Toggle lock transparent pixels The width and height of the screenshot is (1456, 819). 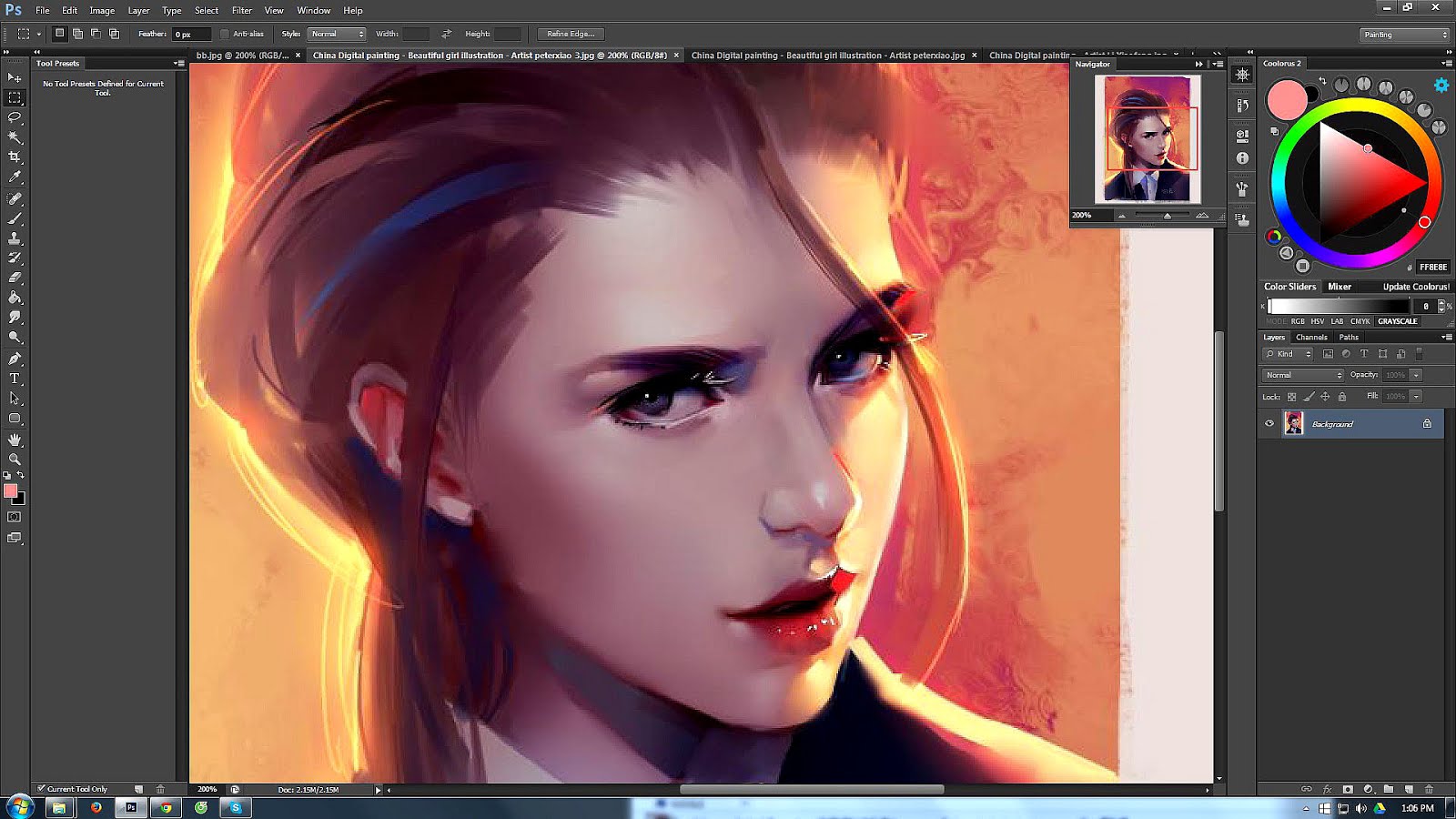(x=1291, y=397)
